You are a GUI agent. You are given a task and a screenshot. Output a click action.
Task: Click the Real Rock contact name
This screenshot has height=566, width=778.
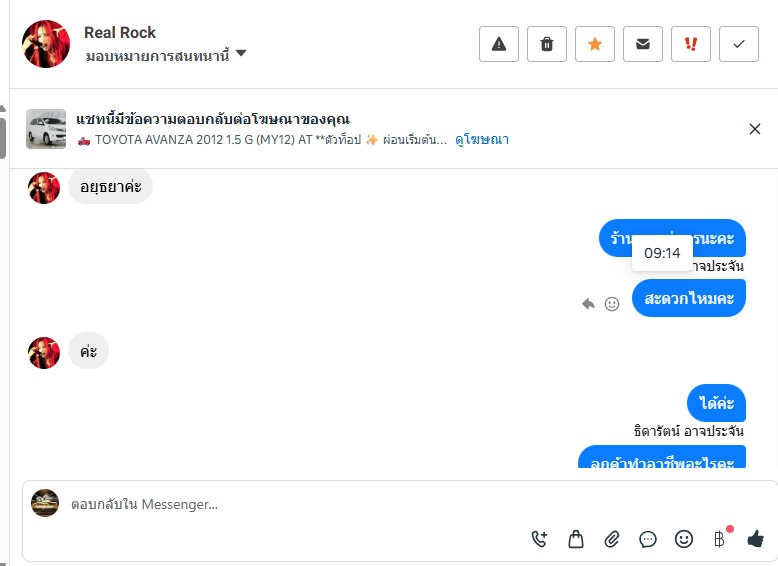pyautogui.click(x=120, y=33)
